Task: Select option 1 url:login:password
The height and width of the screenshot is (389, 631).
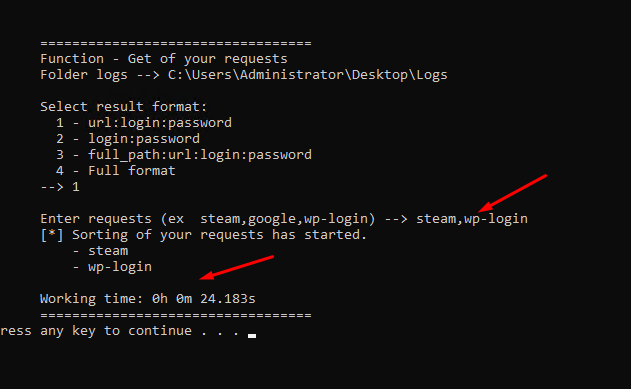Action: [144, 123]
